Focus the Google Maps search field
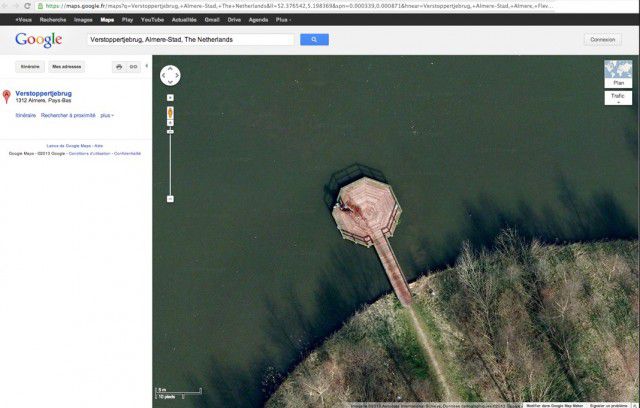The height and width of the screenshot is (408, 640). (190, 40)
